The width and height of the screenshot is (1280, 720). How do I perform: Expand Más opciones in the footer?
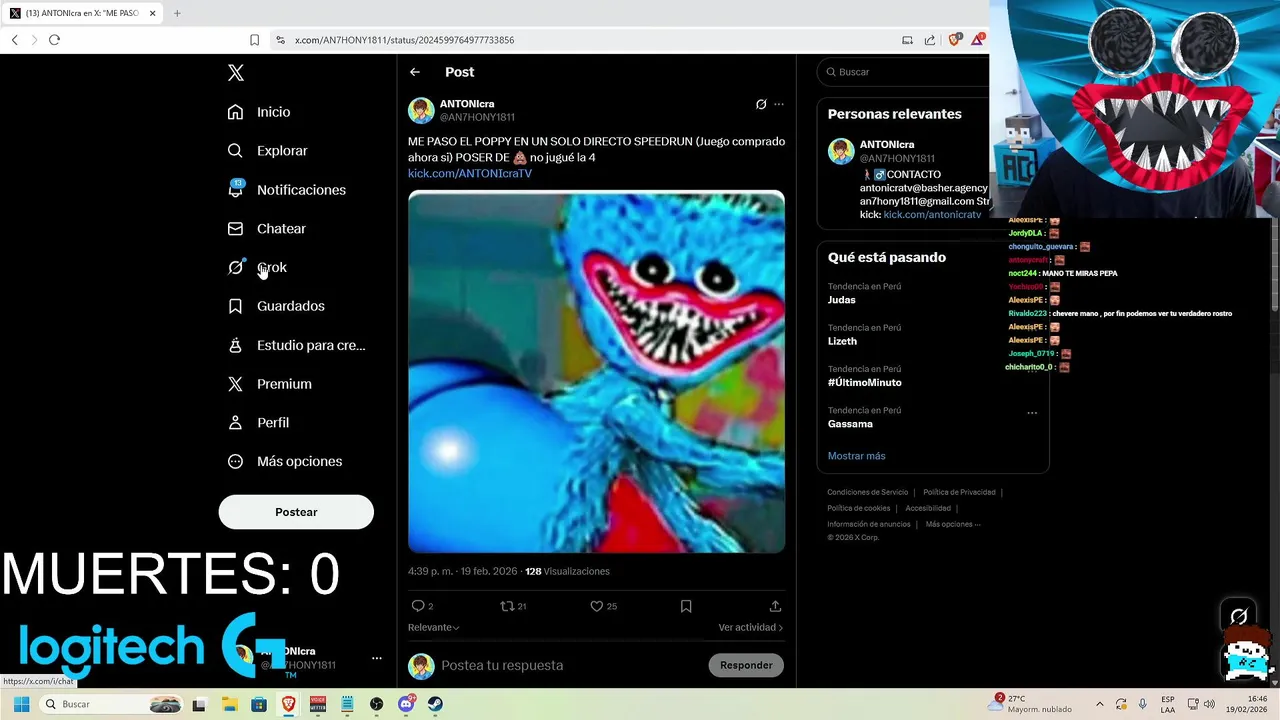click(953, 524)
